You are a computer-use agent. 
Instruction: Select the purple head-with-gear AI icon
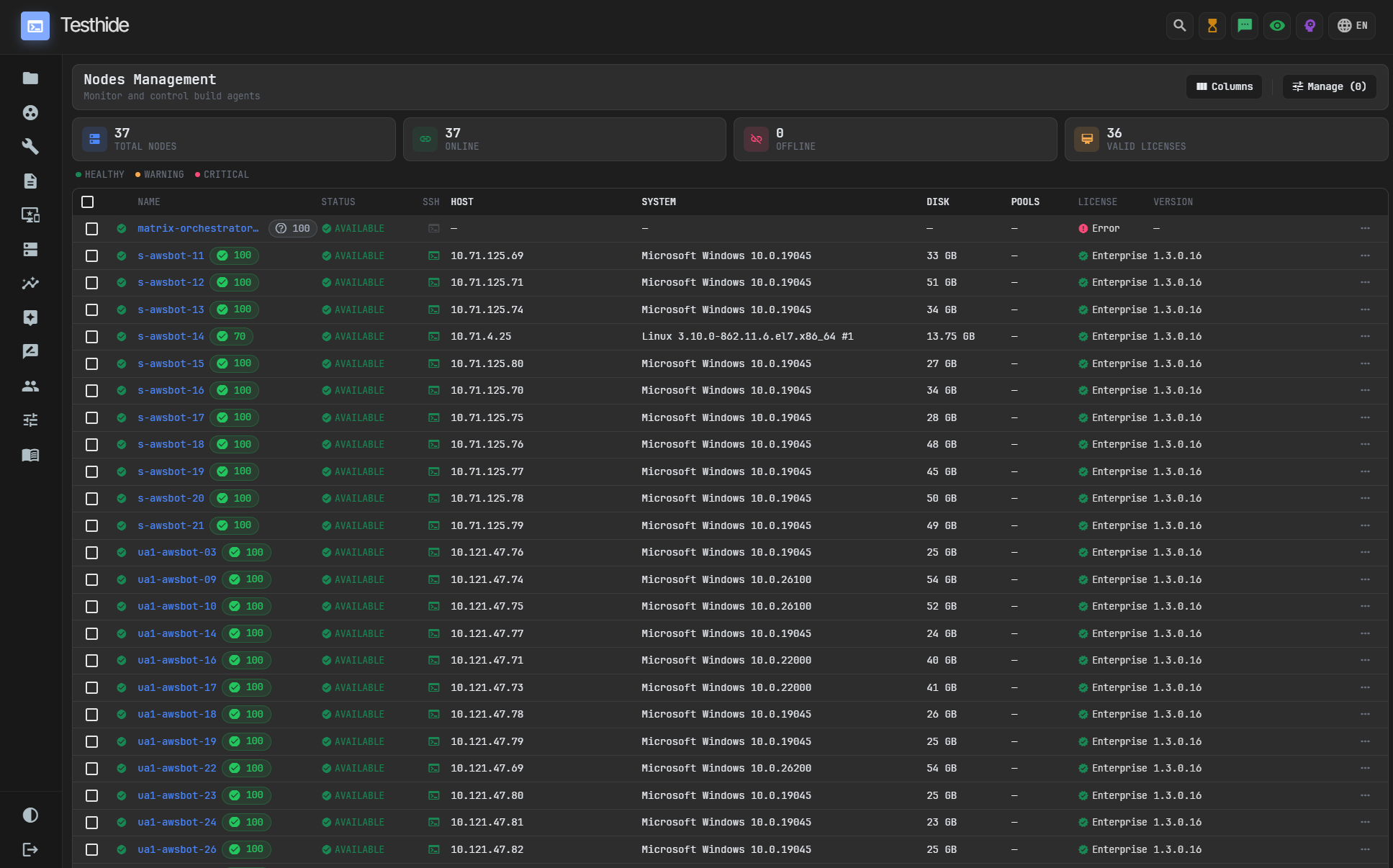pyautogui.click(x=1309, y=25)
